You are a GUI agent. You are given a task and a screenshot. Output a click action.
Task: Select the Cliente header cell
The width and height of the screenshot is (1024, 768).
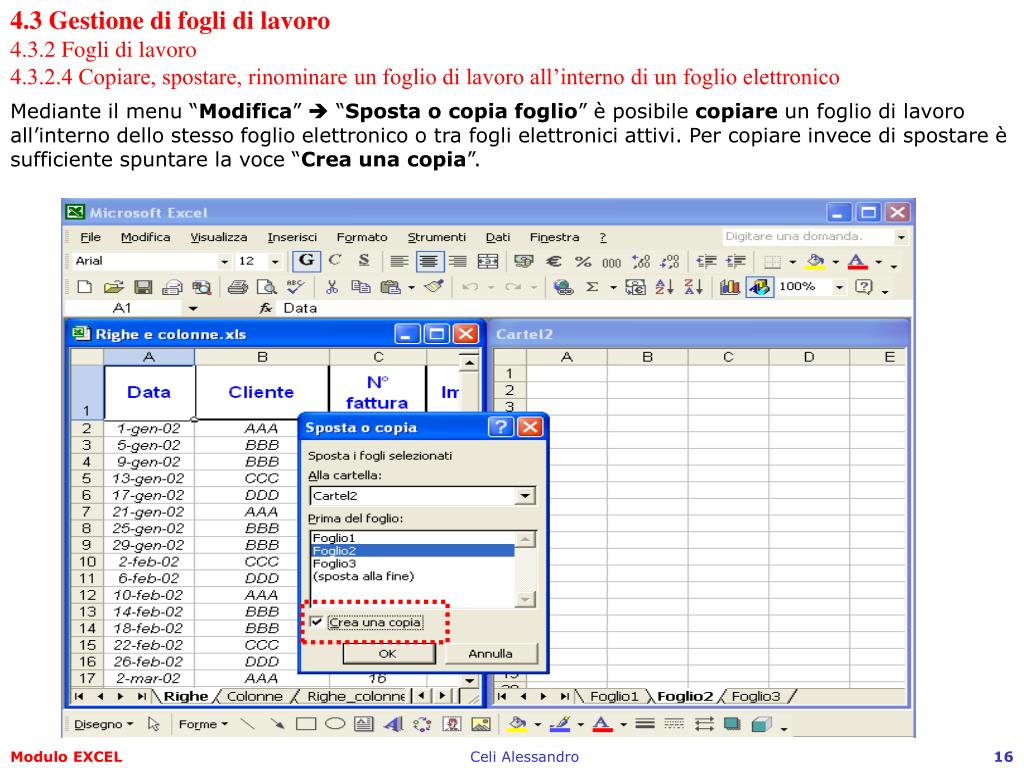pos(261,392)
